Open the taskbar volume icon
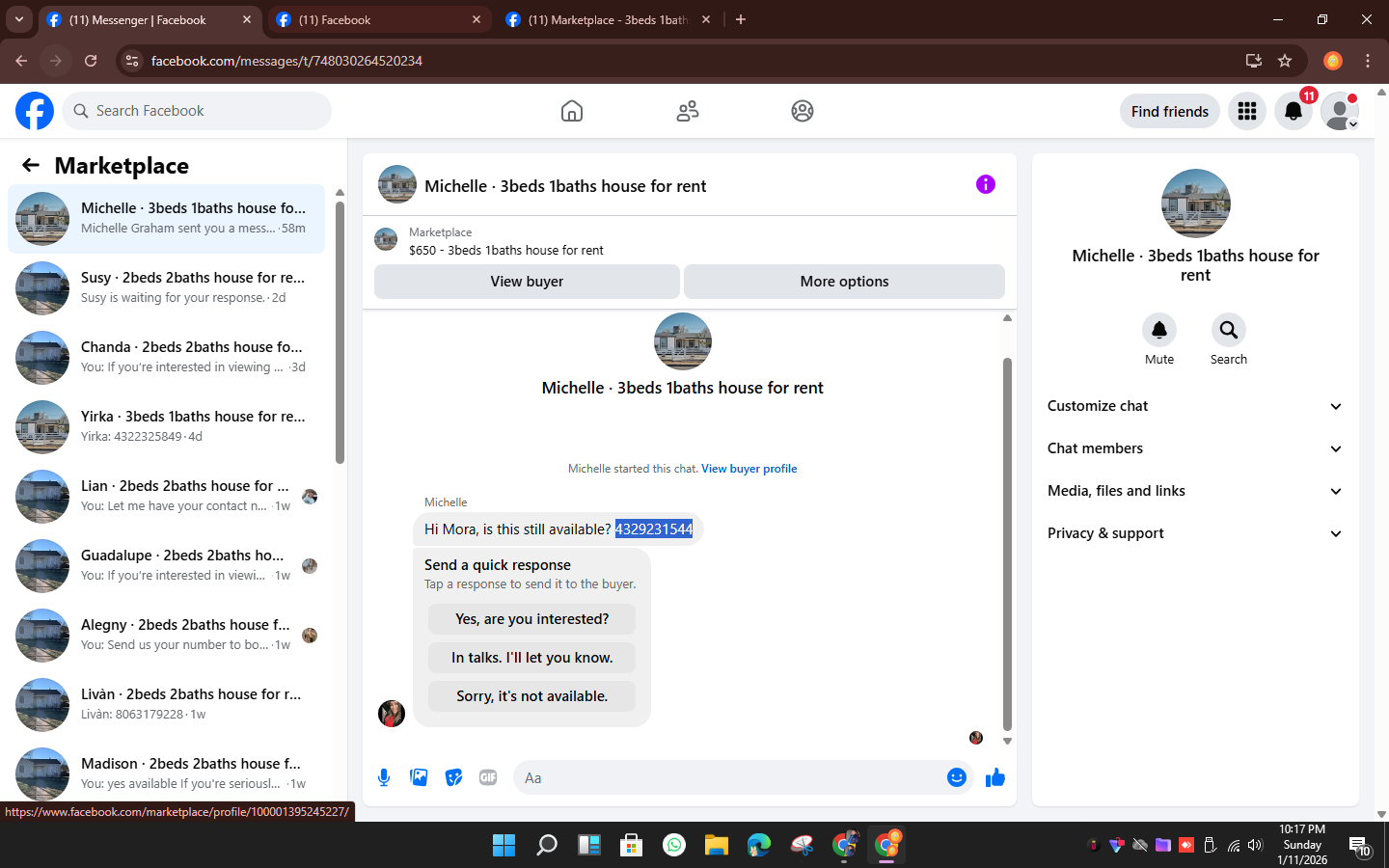The image size is (1389, 868). tap(1255, 846)
